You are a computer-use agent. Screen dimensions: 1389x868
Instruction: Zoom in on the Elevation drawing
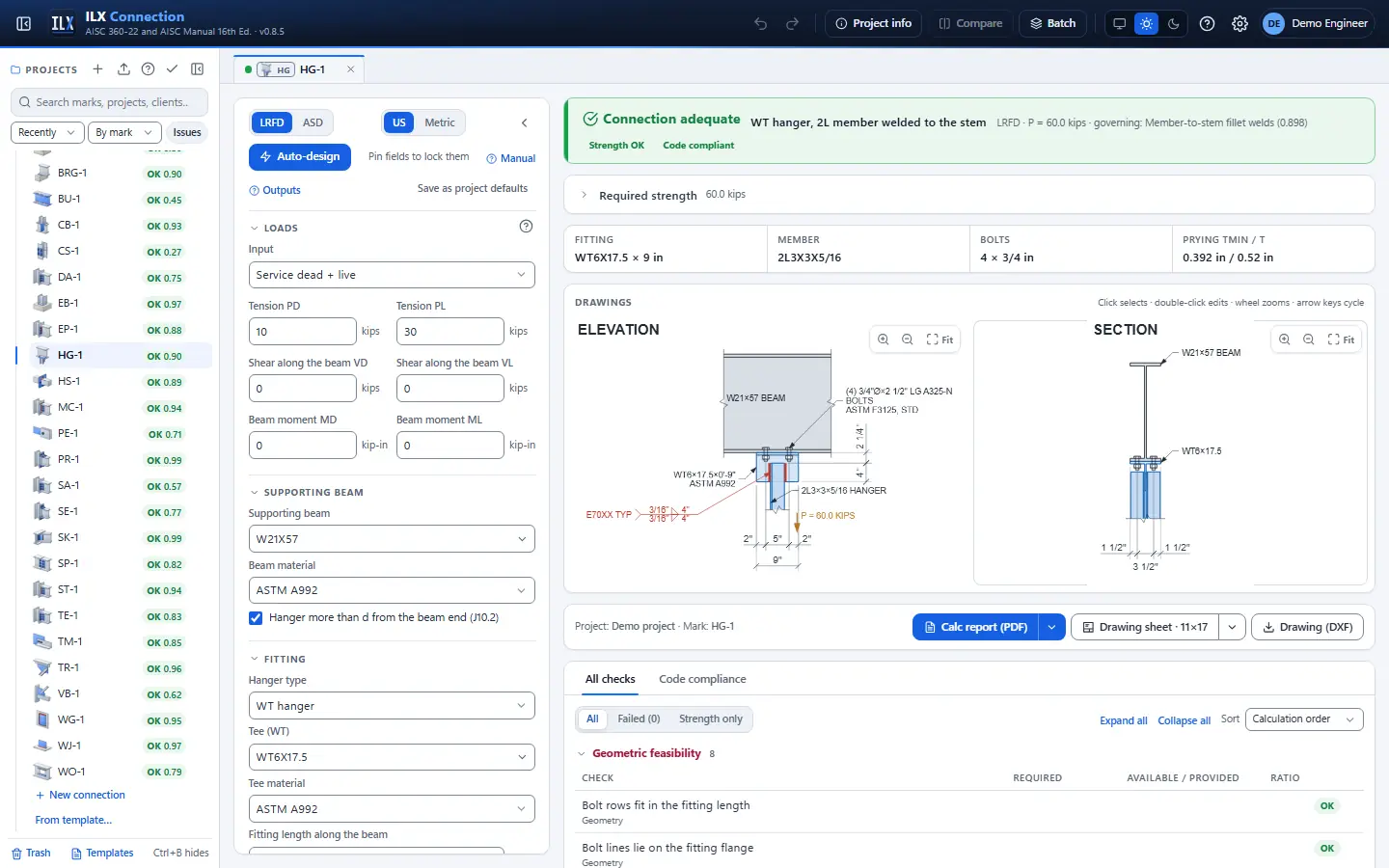pyautogui.click(x=883, y=339)
